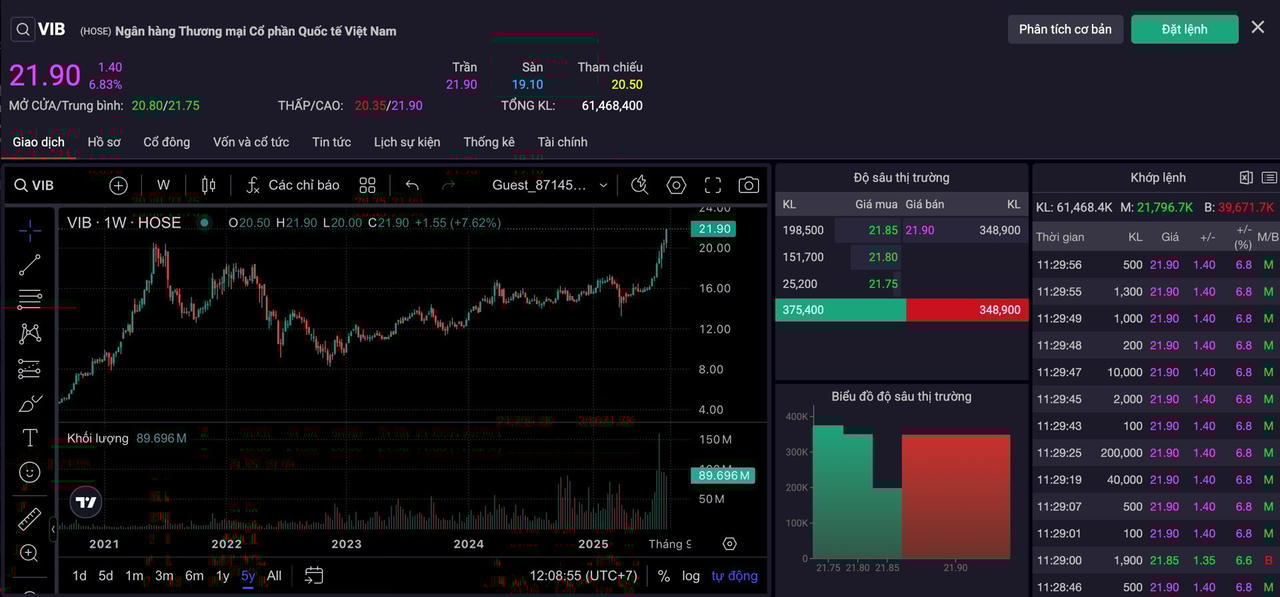This screenshot has height=597, width=1280.
Task: Open the Các chỉ báo indicators menu
Action: click(x=293, y=185)
